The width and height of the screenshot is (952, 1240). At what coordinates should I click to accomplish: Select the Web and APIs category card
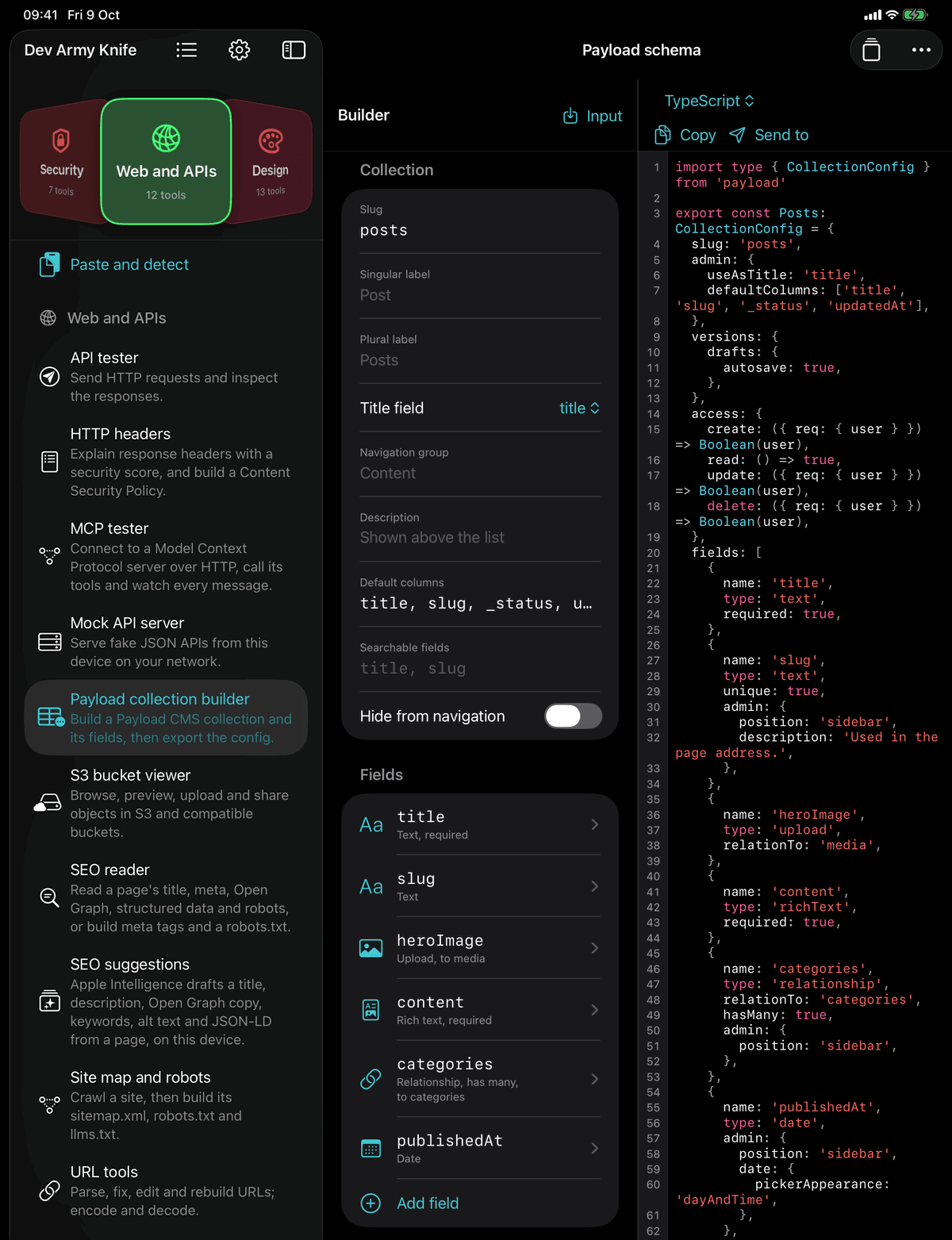coord(166,162)
